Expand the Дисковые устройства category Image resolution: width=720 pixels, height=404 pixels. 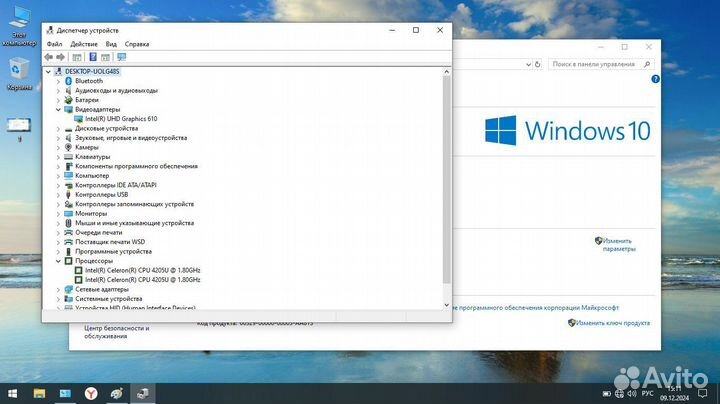pos(58,129)
